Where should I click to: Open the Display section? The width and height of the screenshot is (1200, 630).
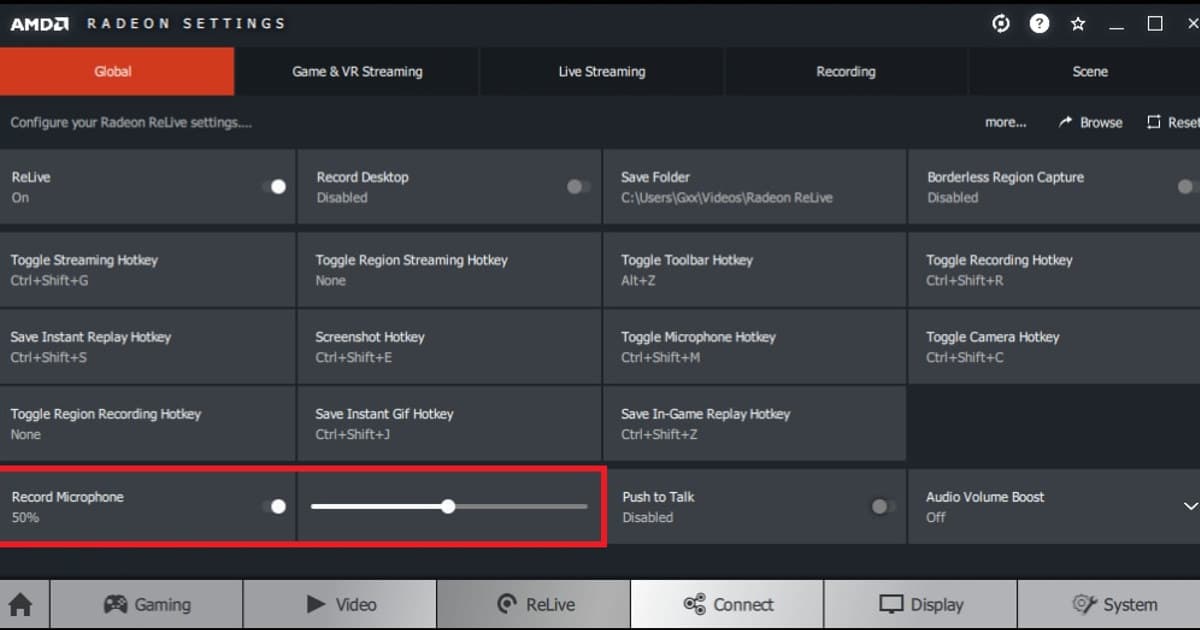click(x=921, y=605)
